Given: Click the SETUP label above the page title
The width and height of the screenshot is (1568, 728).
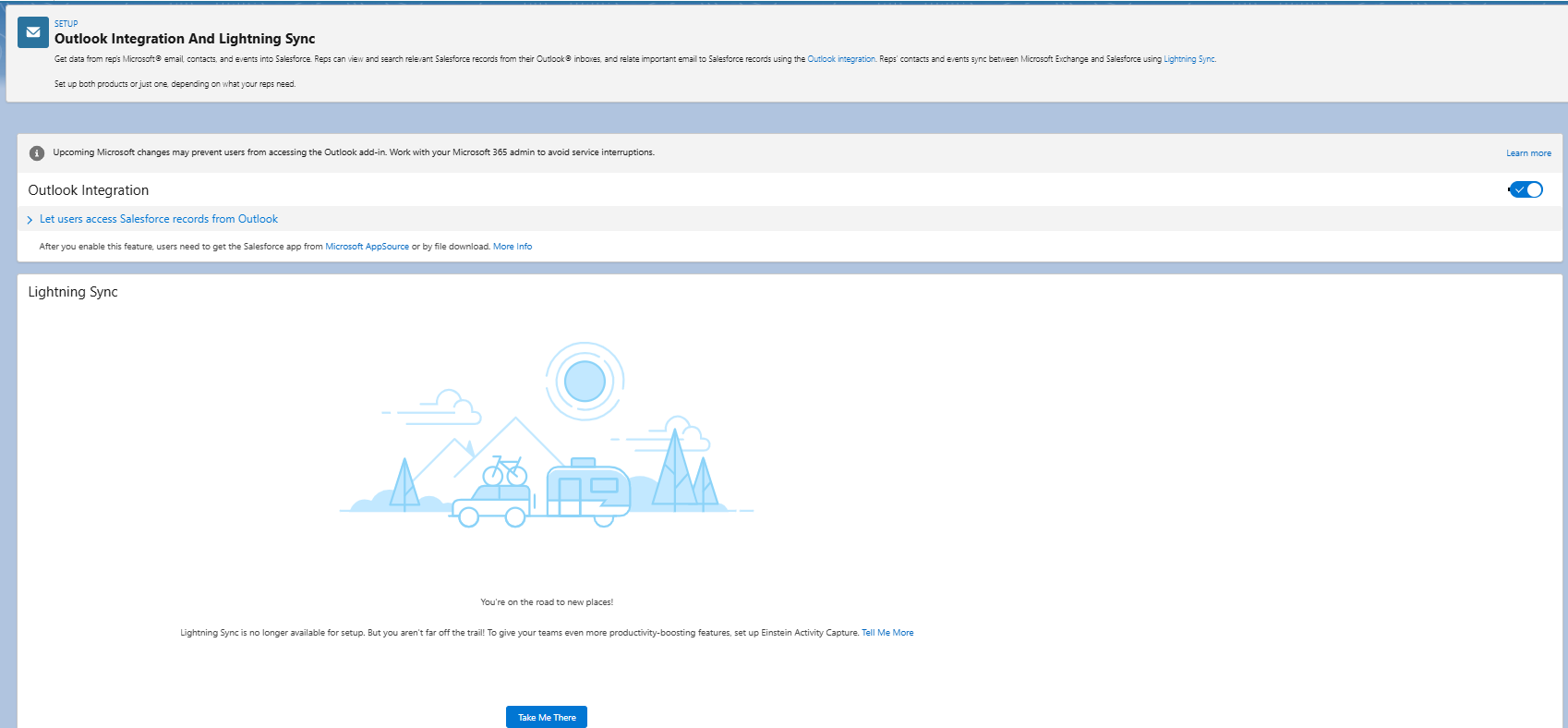Looking at the screenshot, I should tap(66, 24).
